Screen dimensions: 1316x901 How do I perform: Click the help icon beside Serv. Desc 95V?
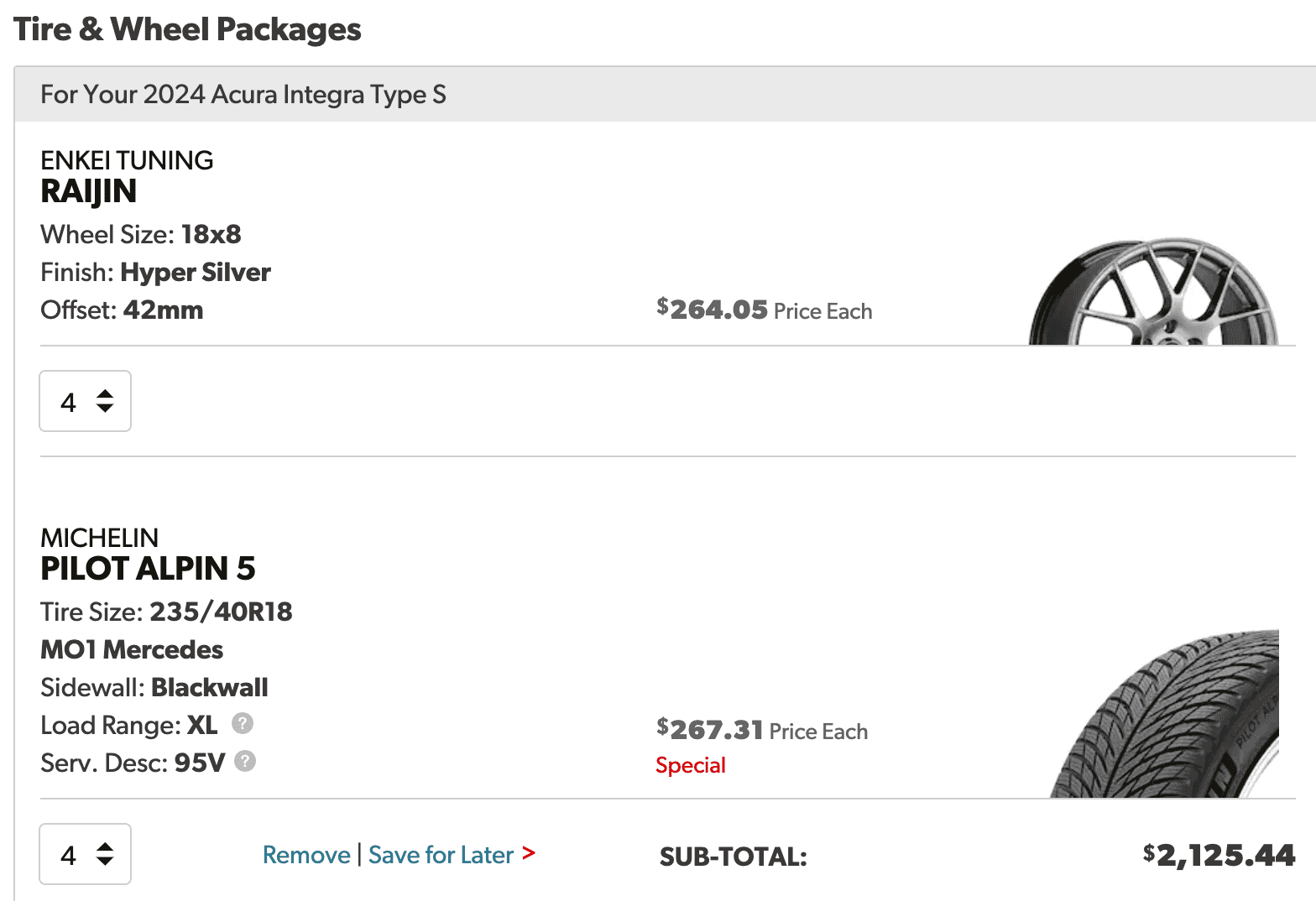243,762
